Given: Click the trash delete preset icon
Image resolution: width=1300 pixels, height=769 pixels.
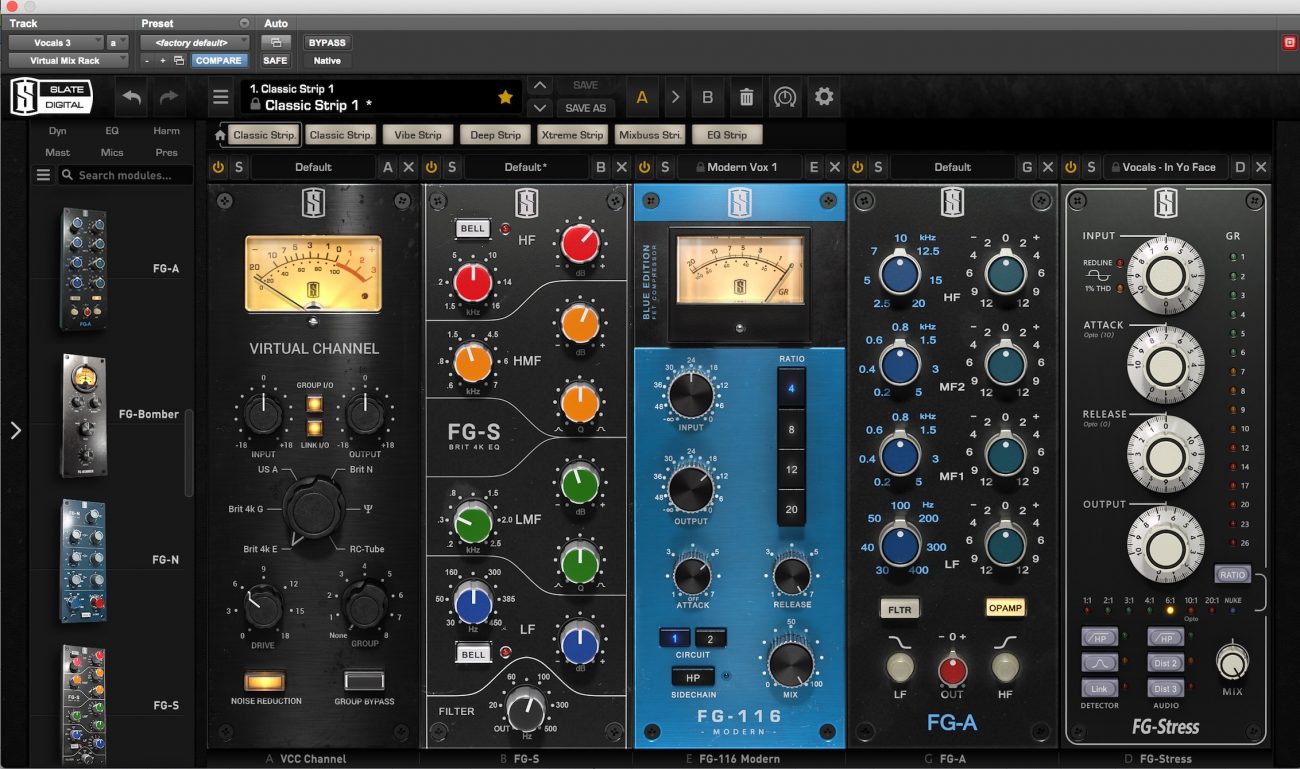Looking at the screenshot, I should 746,97.
